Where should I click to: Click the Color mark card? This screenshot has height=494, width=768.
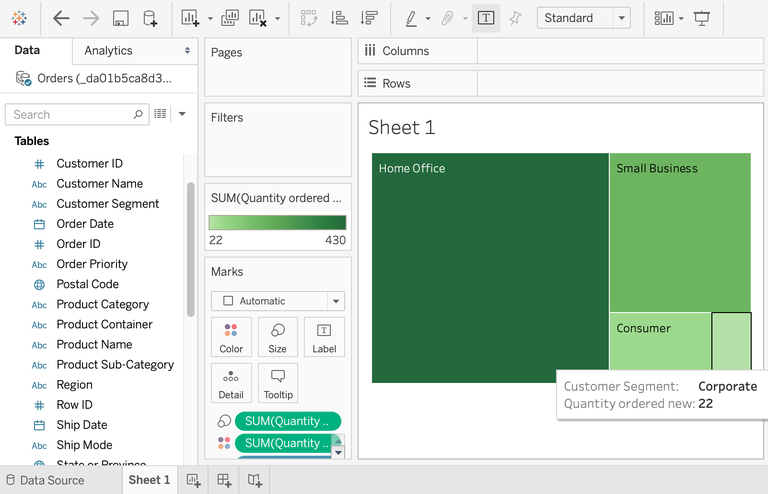click(x=231, y=337)
